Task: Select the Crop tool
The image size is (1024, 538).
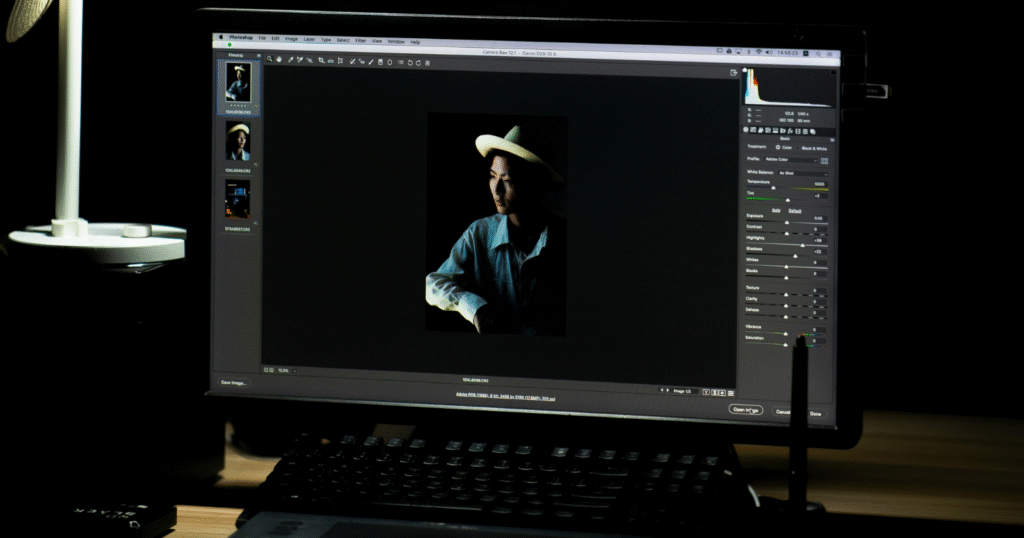Action: [321, 61]
